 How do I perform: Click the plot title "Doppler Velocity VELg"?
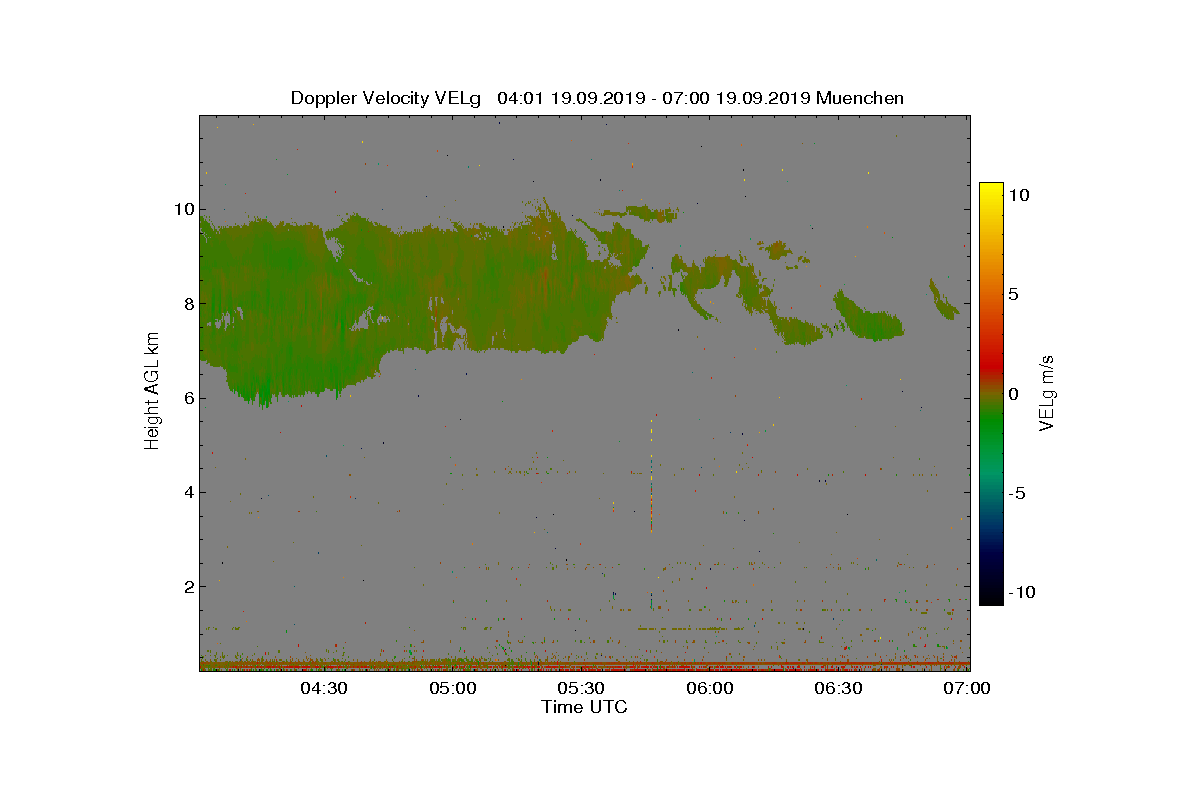coord(386,98)
